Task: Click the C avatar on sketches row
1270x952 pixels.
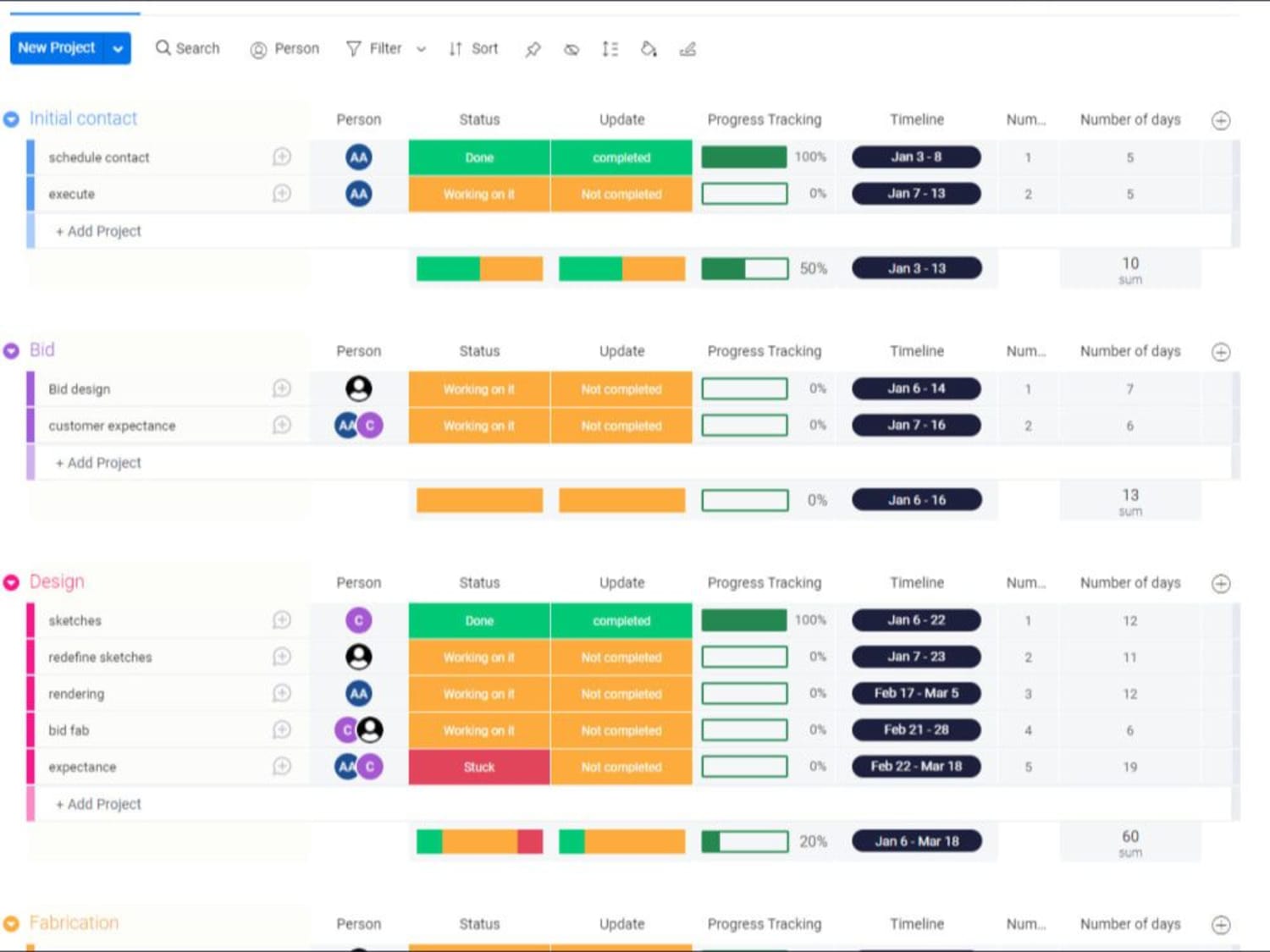Action: click(359, 620)
